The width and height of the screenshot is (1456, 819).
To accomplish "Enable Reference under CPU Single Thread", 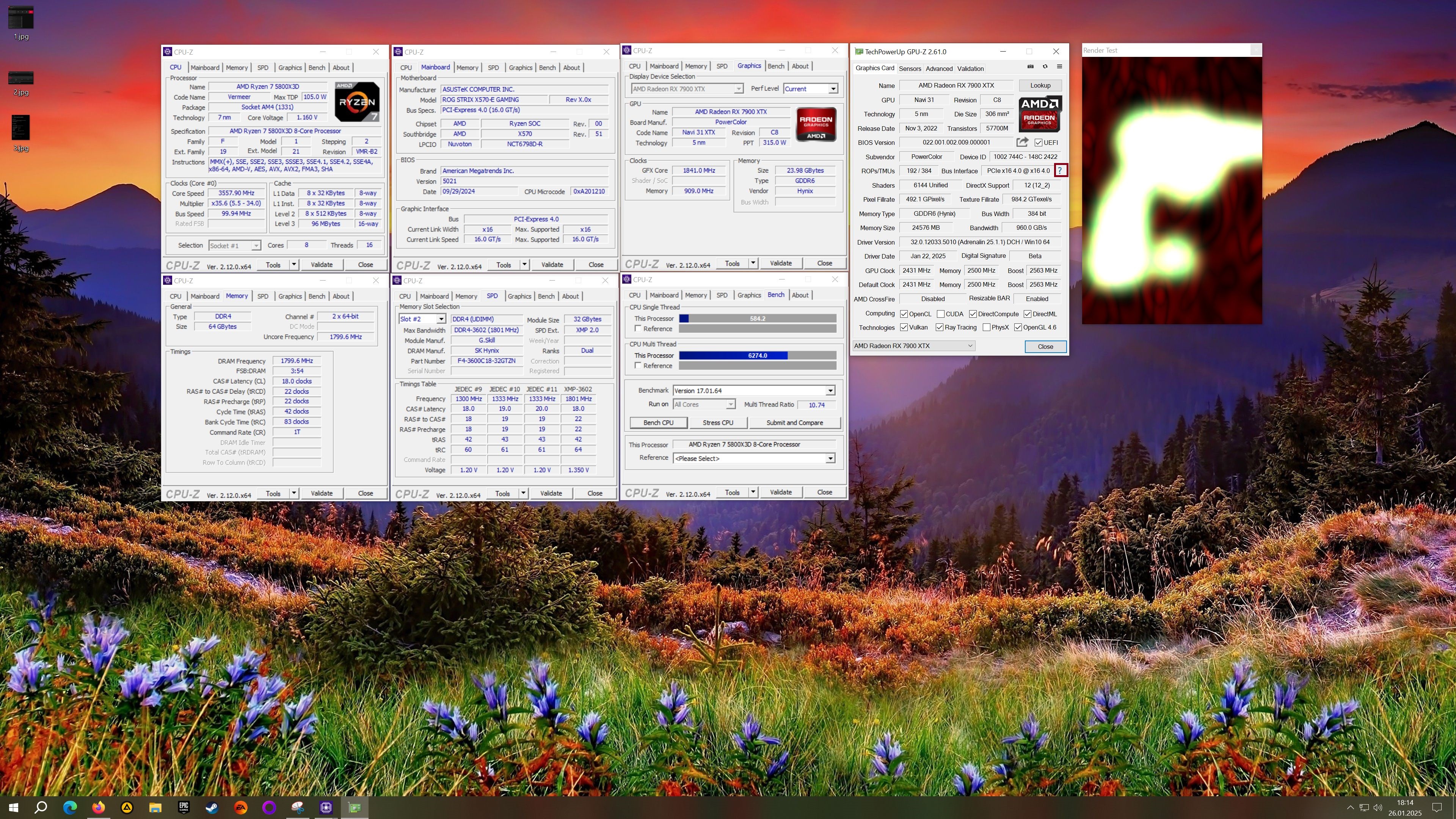I will tap(637, 328).
